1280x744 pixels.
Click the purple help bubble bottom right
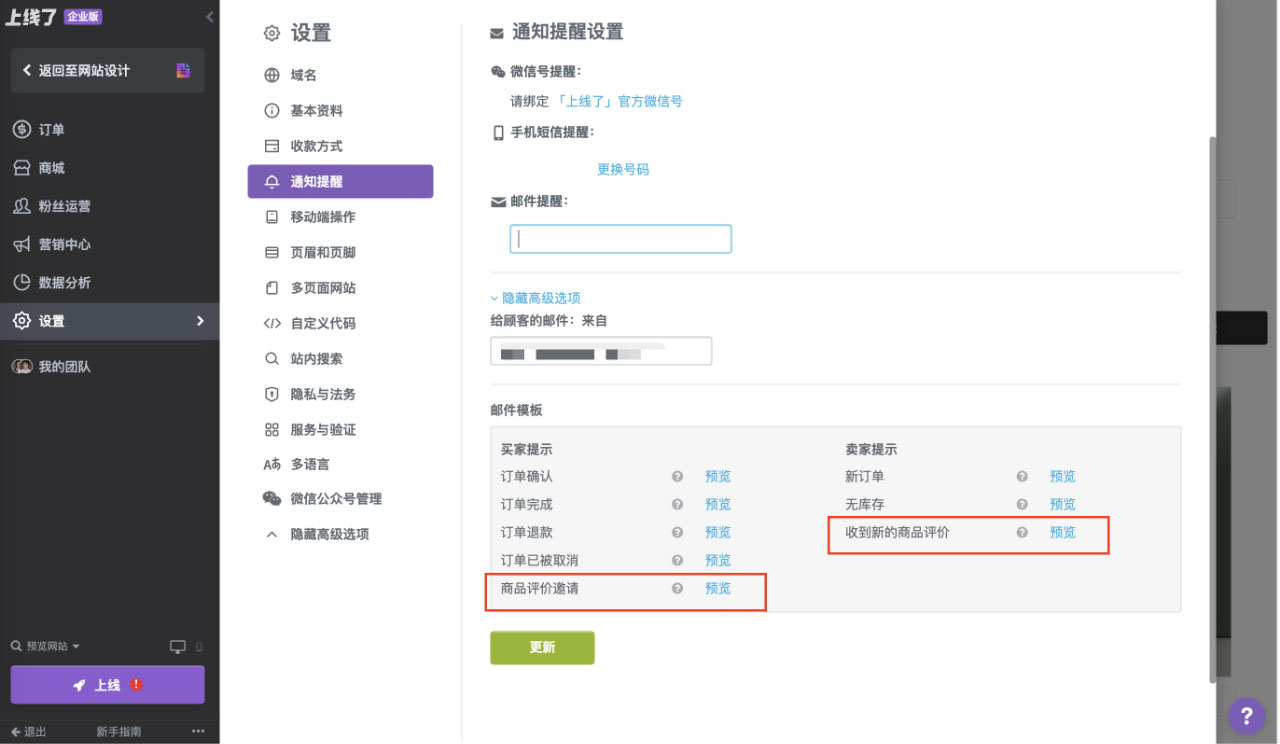pos(1246,716)
